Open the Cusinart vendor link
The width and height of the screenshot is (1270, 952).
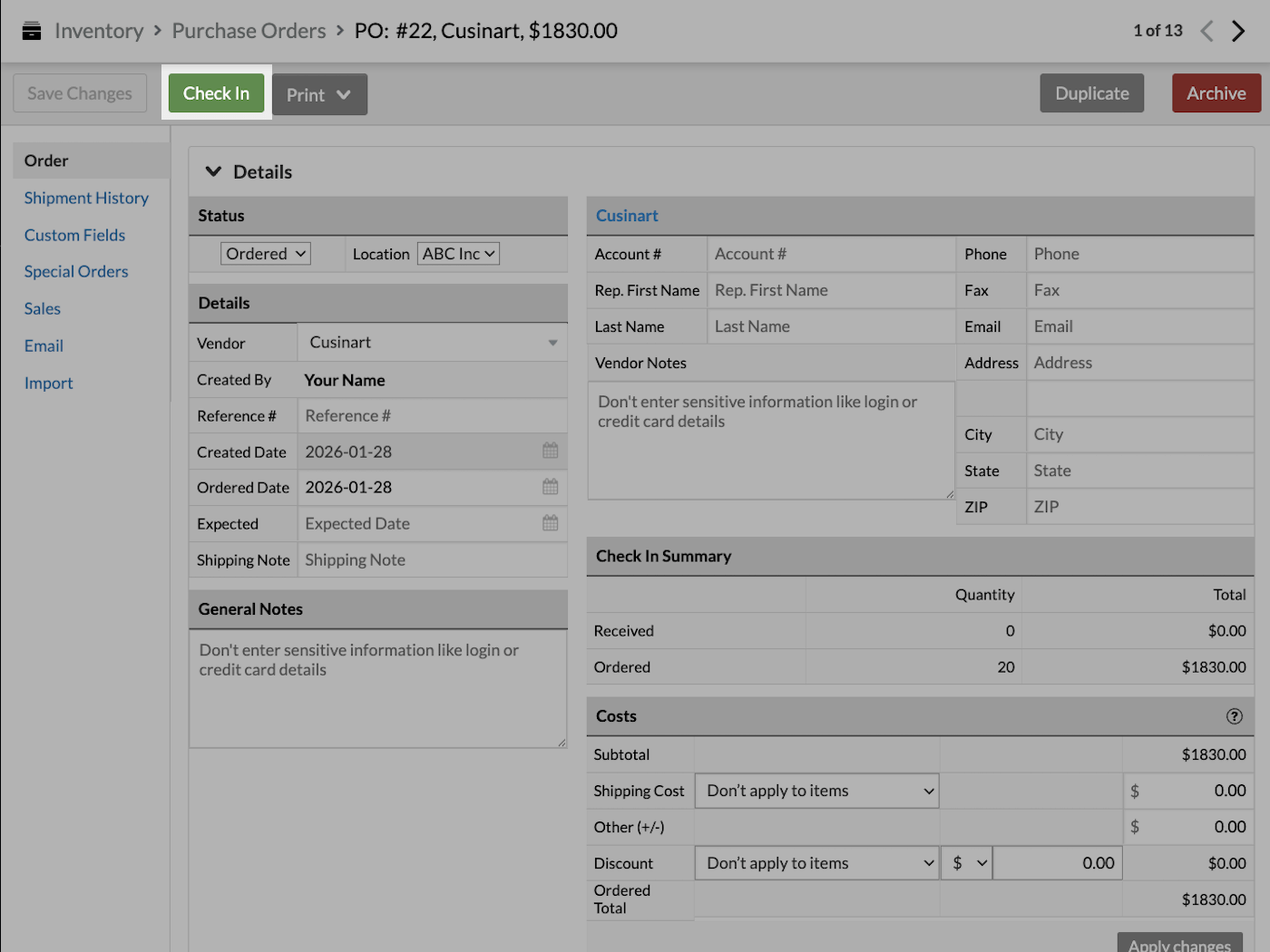click(x=627, y=215)
